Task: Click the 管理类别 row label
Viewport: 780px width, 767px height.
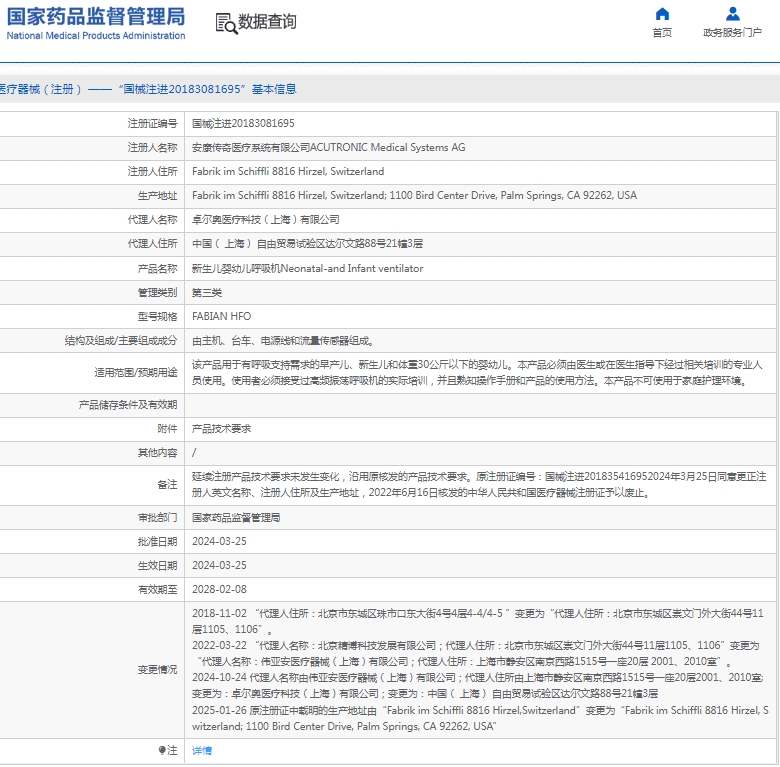Action: tap(157, 292)
